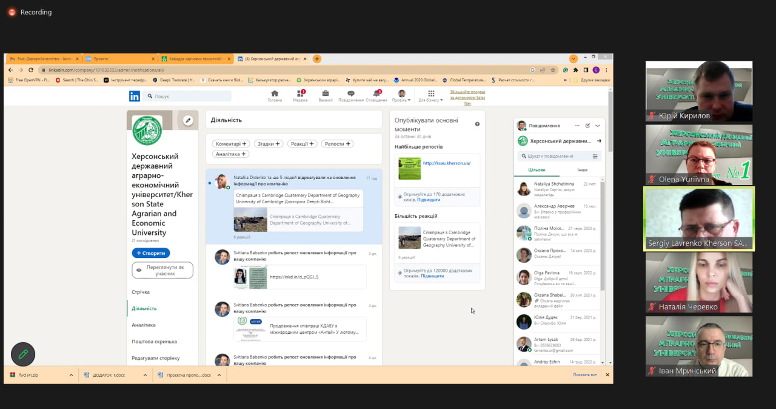This screenshot has height=410, width=776.
Task: Open the Мережа network icon
Action: pyautogui.click(x=300, y=96)
